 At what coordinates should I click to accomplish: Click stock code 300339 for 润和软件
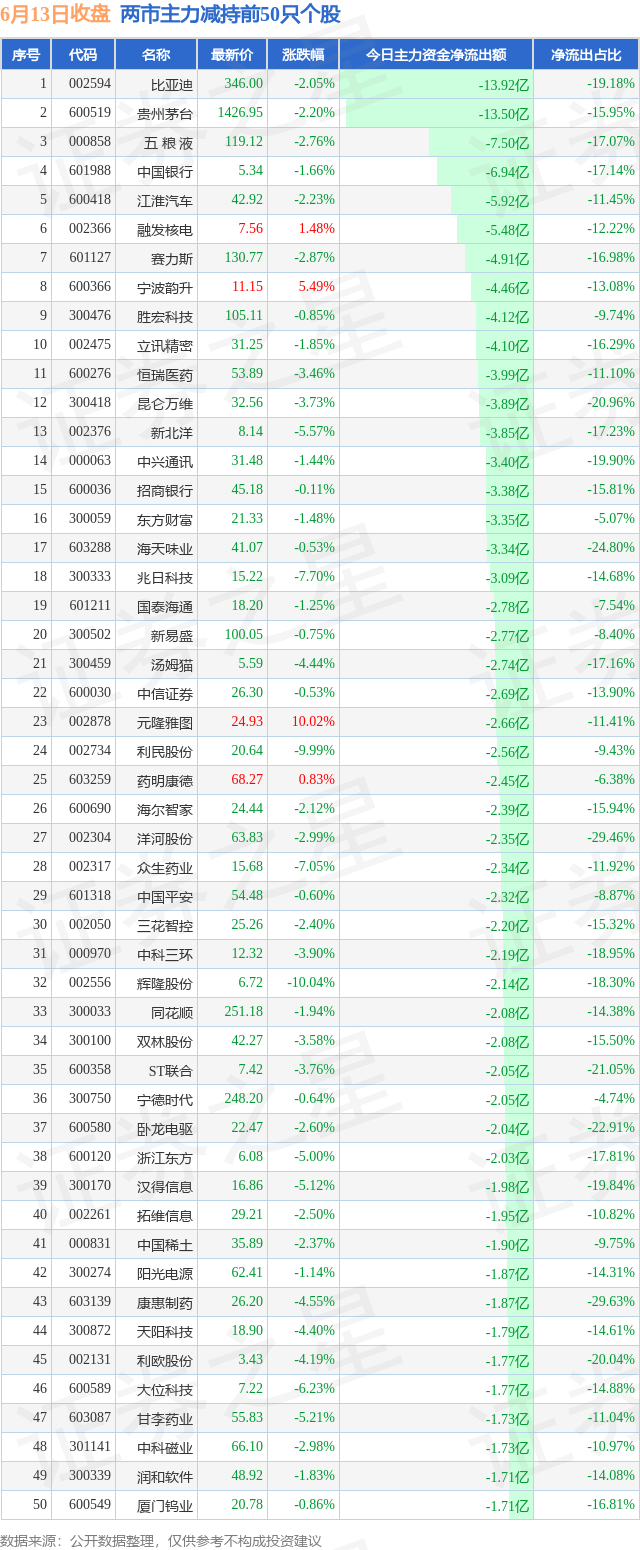point(90,1476)
